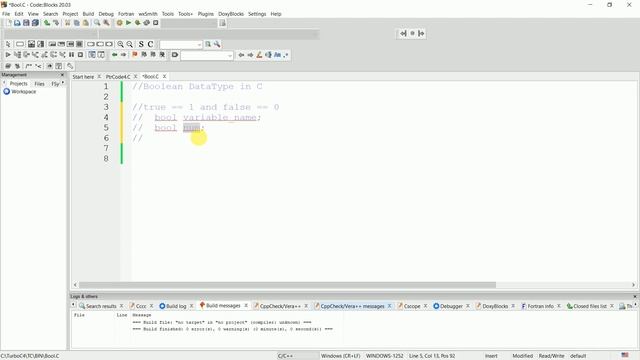Open the Plugins menu
The height and width of the screenshot is (360, 640).
coord(206,14)
